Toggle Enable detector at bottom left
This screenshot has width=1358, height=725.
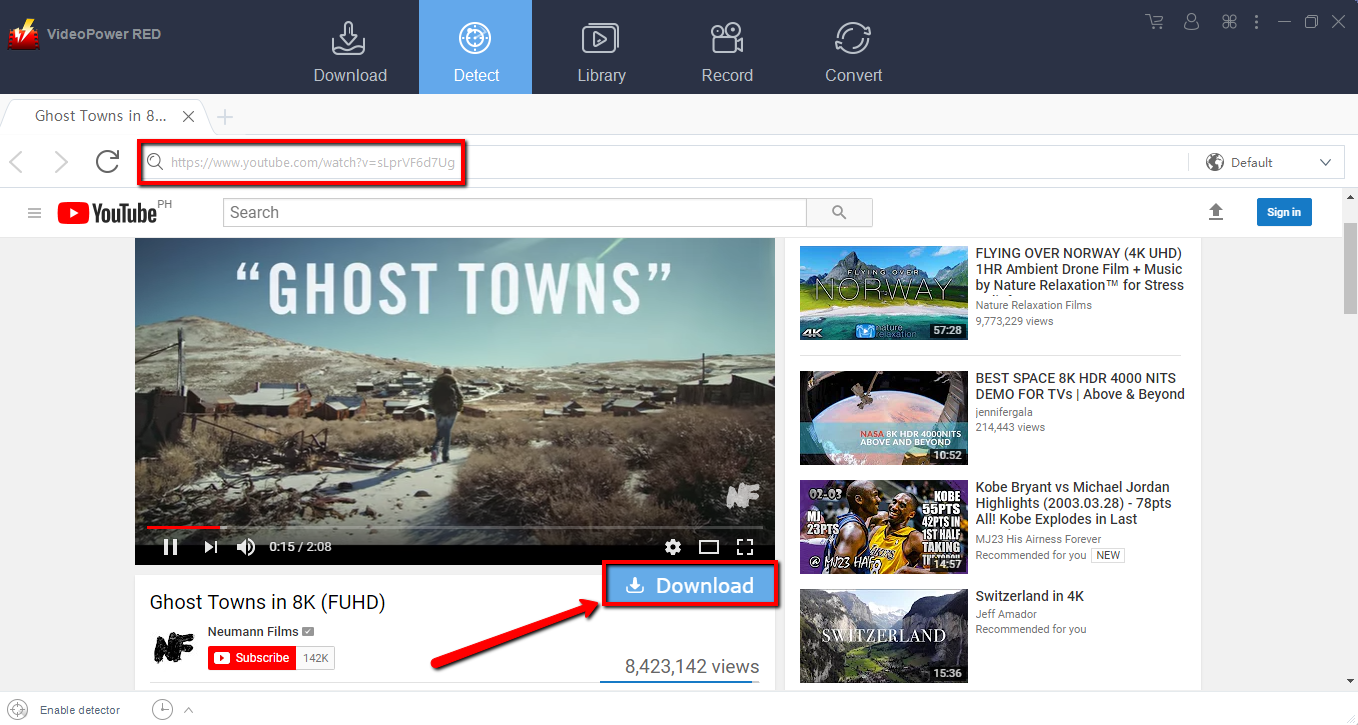point(18,710)
